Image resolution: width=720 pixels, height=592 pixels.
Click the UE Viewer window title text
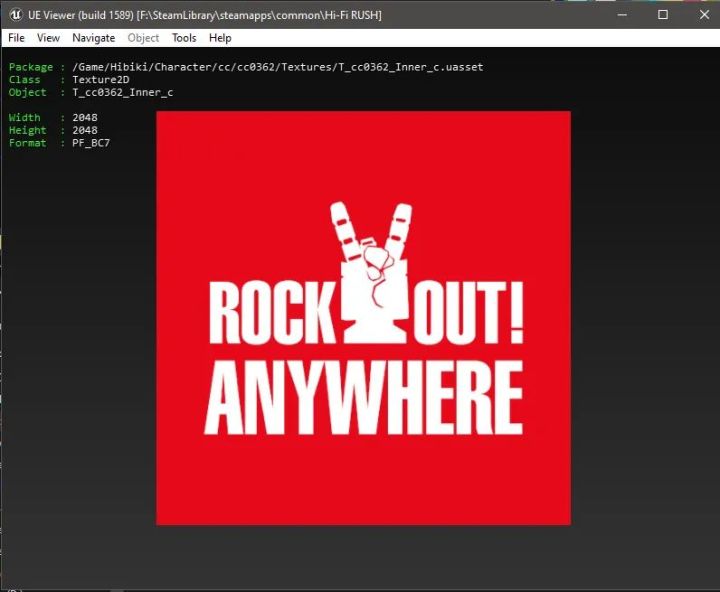pyautogui.click(x=205, y=15)
